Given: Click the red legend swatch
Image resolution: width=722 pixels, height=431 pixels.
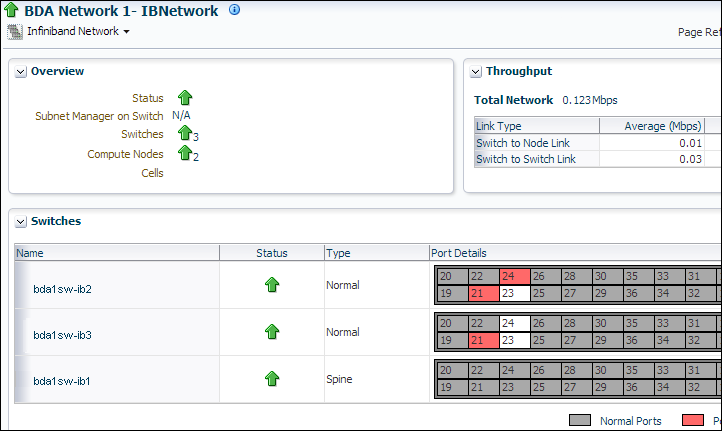Looking at the screenshot, I should tap(693, 420).
